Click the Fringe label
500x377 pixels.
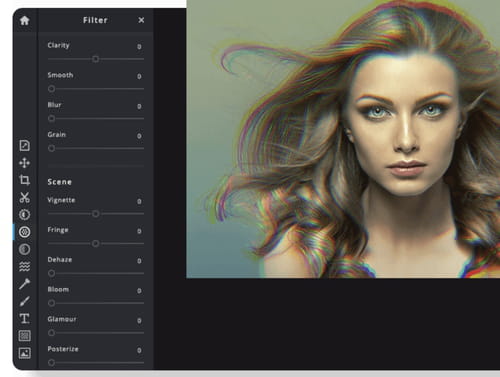tap(58, 230)
